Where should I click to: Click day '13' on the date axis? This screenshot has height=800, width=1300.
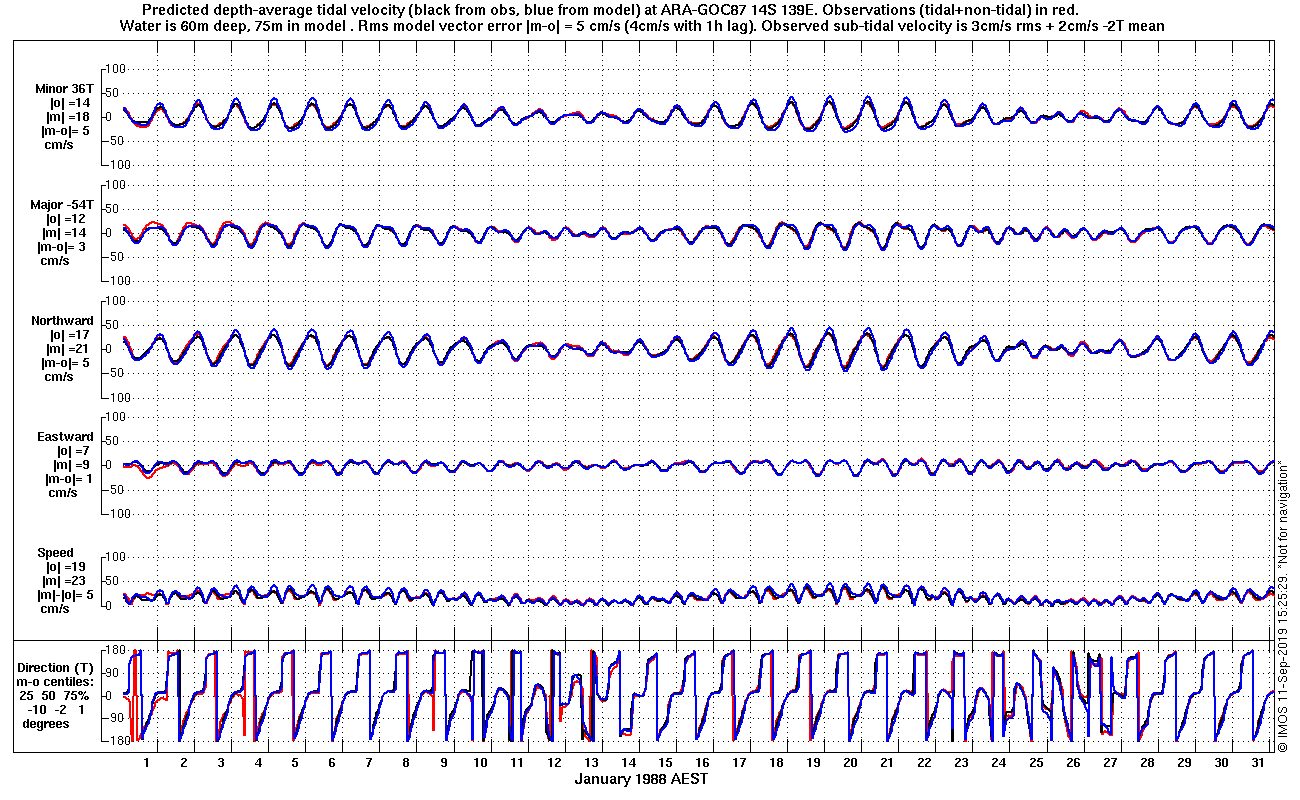coord(592,762)
